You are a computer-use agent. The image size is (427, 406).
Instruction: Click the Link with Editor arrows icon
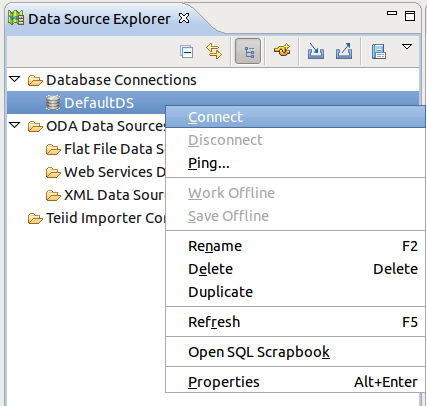(x=214, y=51)
